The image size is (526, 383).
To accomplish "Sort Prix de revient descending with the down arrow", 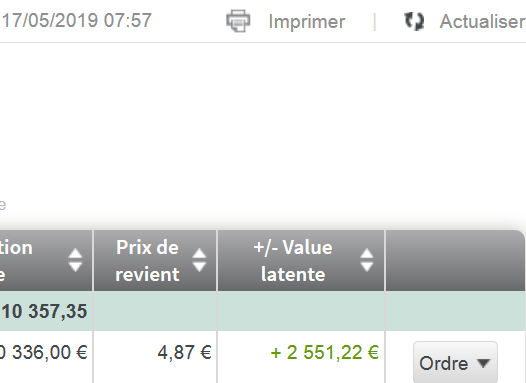I will 199,267.
